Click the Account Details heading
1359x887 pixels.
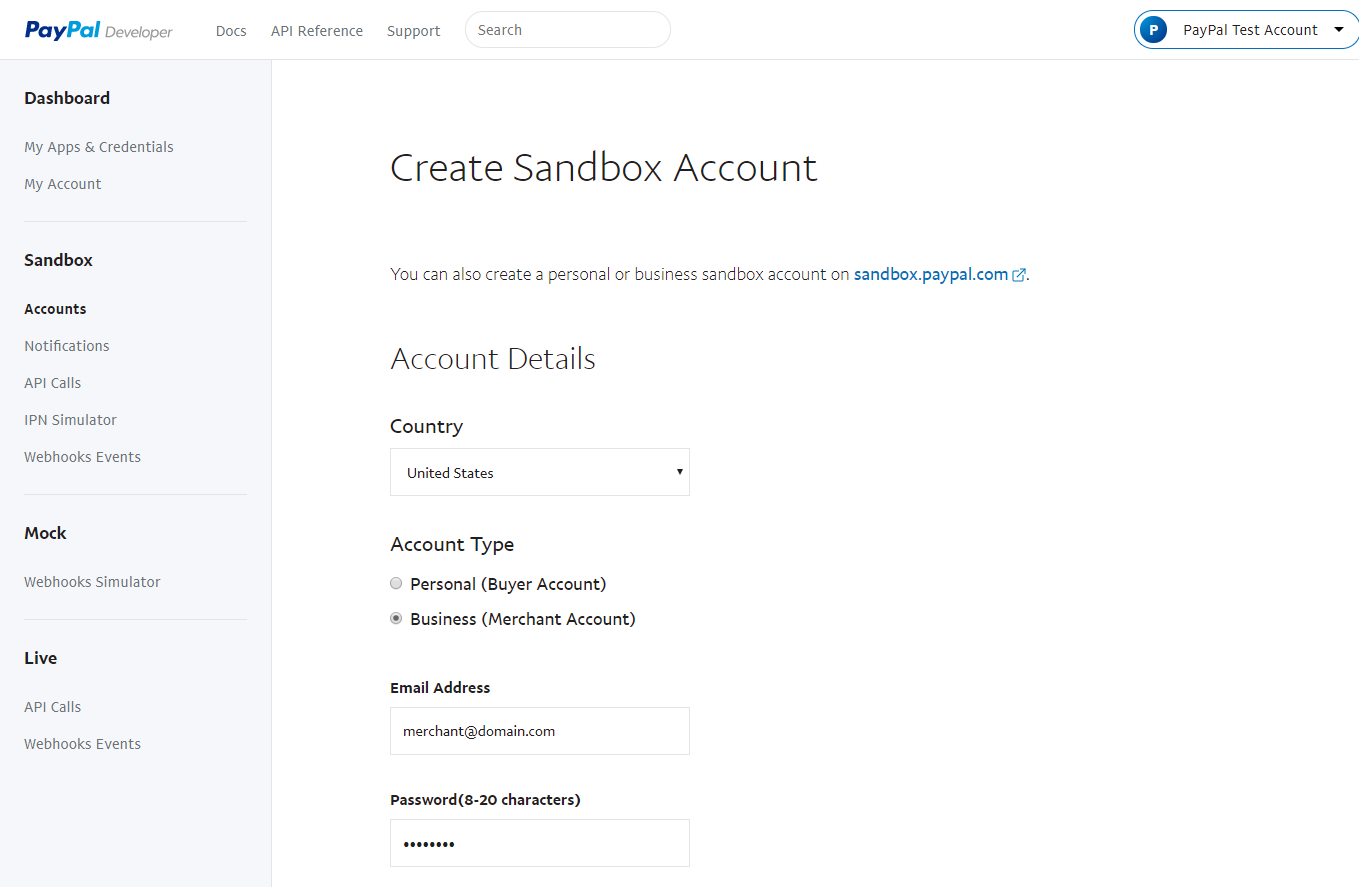493,359
